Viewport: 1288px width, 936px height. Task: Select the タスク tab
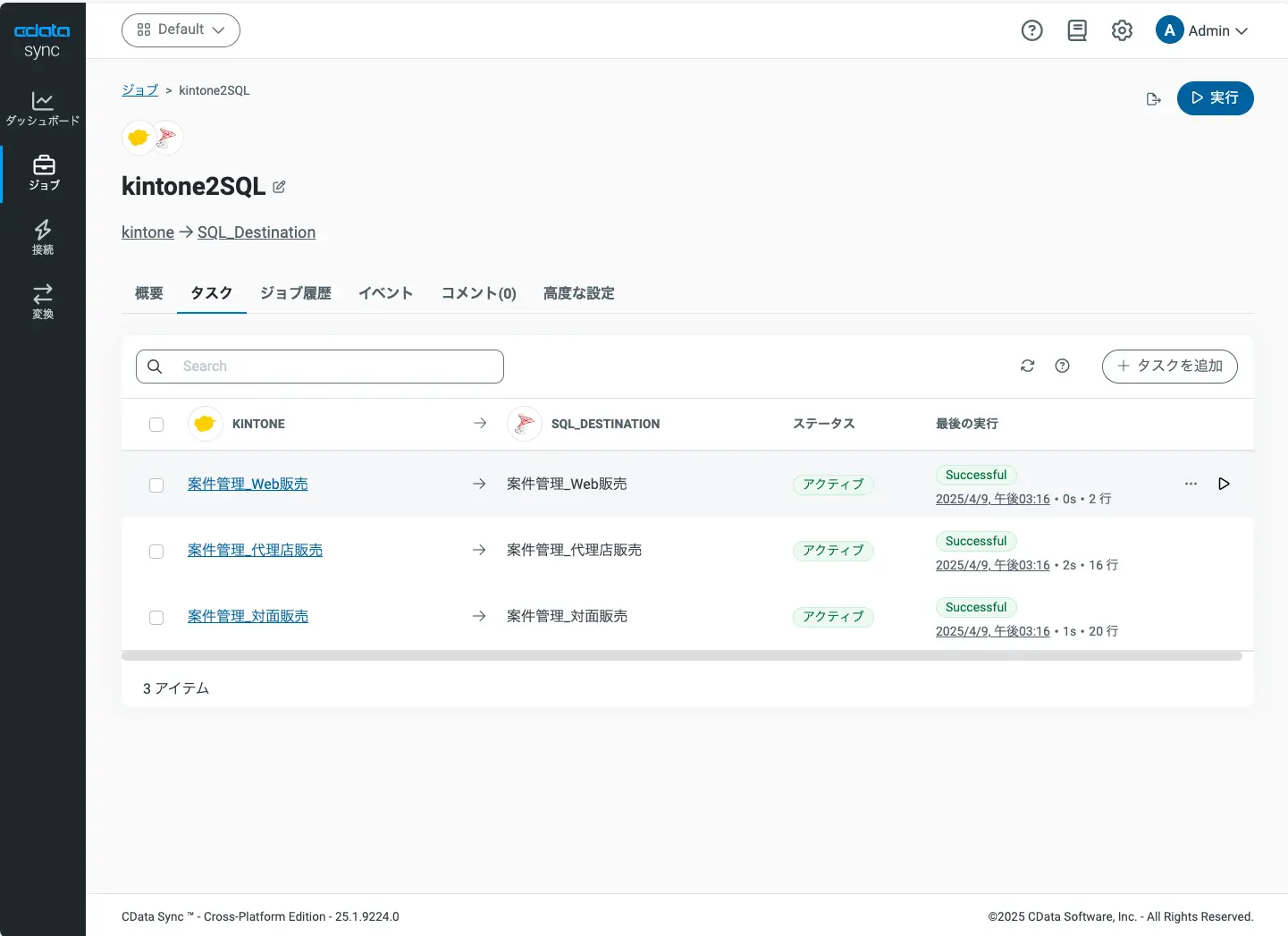212,293
